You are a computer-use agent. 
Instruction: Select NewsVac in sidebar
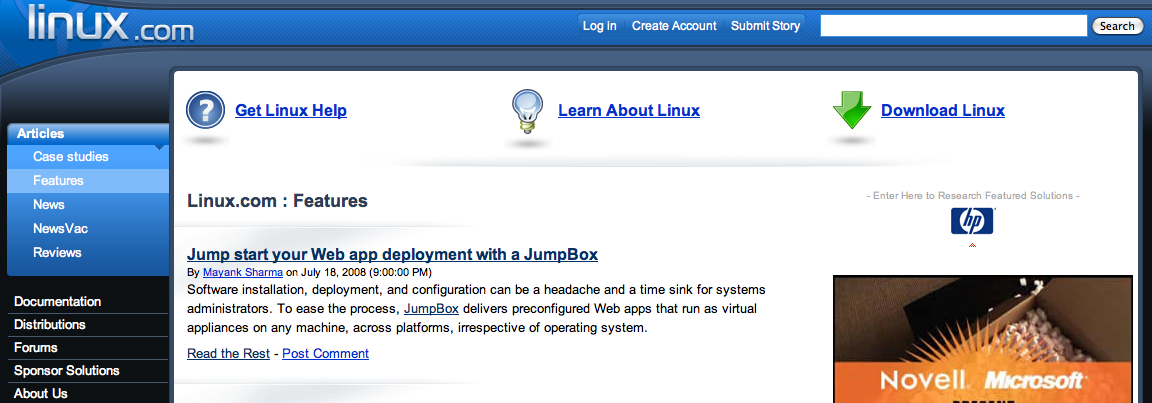88,228
